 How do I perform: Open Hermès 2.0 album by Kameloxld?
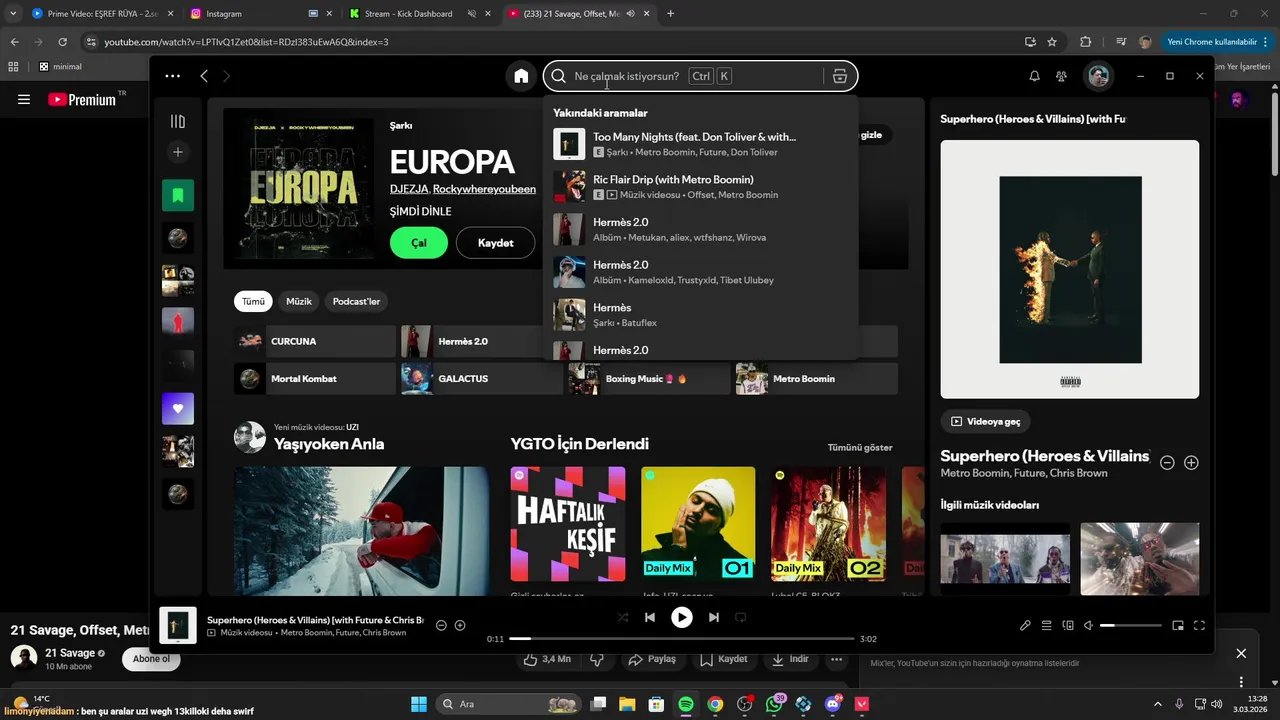pos(700,272)
